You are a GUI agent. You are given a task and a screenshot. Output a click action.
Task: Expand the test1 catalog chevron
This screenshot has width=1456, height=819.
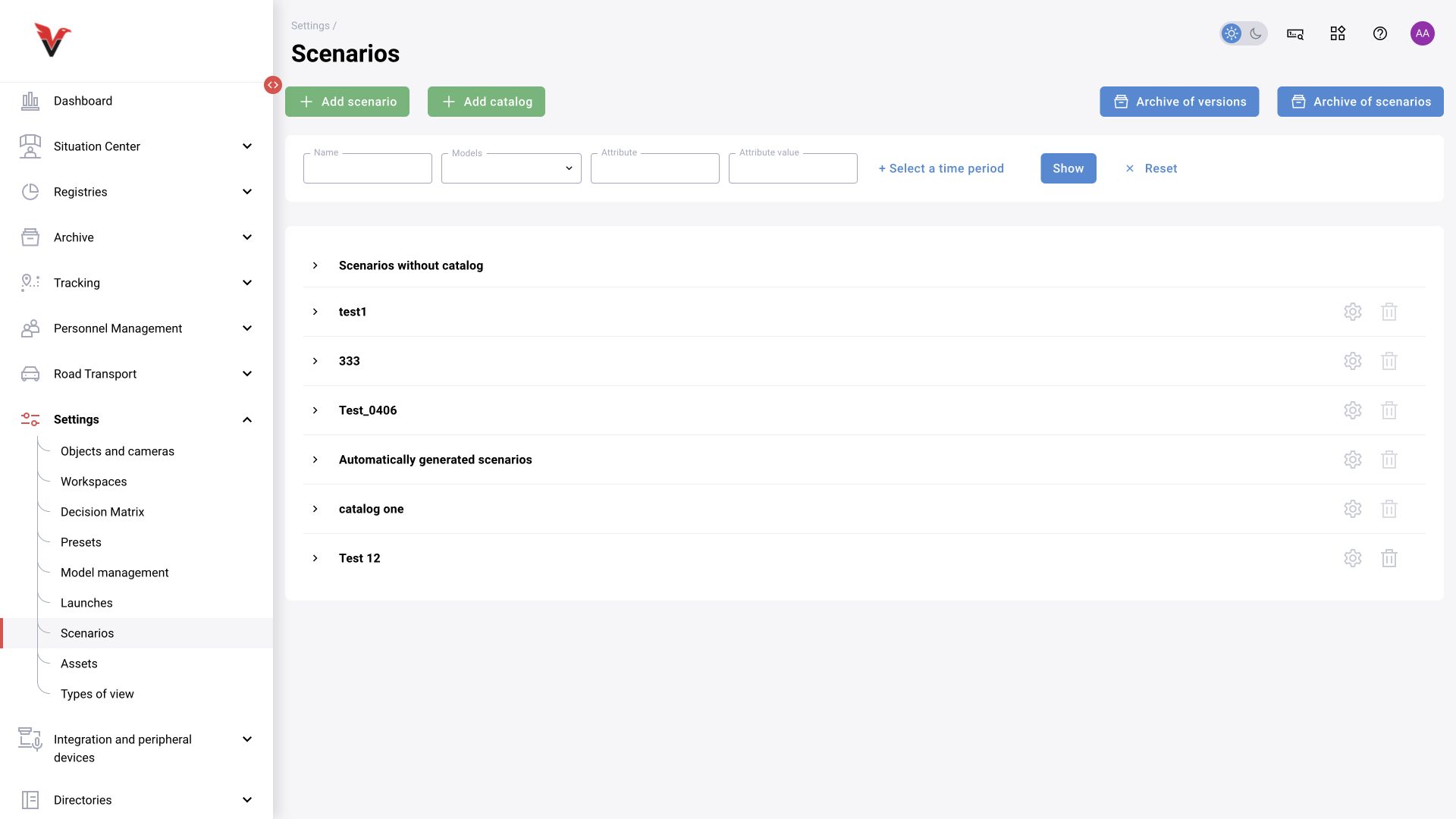(315, 312)
